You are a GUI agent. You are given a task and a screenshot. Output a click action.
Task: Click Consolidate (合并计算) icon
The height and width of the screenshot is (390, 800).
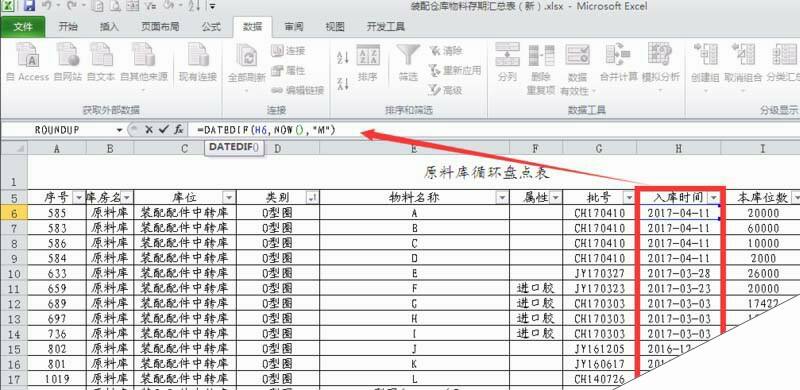click(x=618, y=63)
